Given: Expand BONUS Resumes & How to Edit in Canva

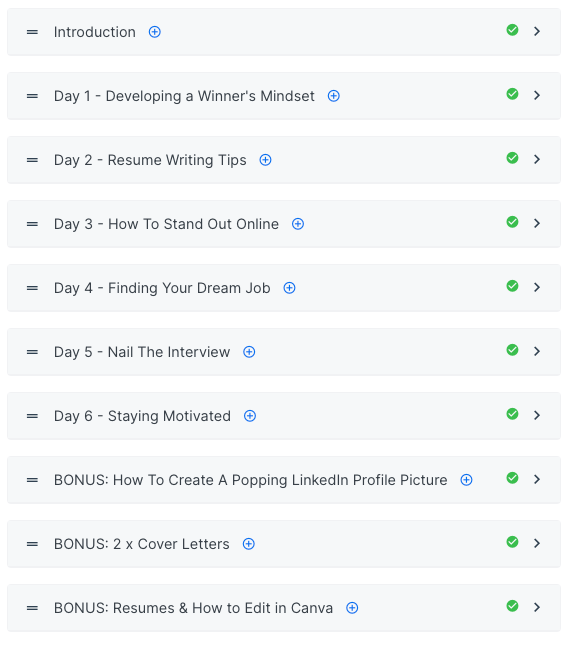Looking at the screenshot, I should coord(537,607).
